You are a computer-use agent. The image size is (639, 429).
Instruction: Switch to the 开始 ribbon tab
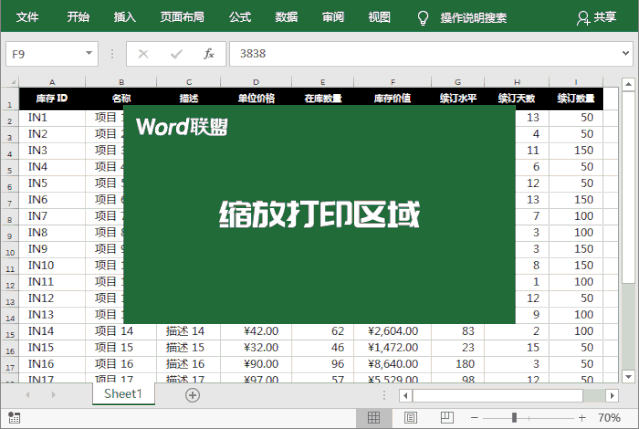[x=78, y=17]
